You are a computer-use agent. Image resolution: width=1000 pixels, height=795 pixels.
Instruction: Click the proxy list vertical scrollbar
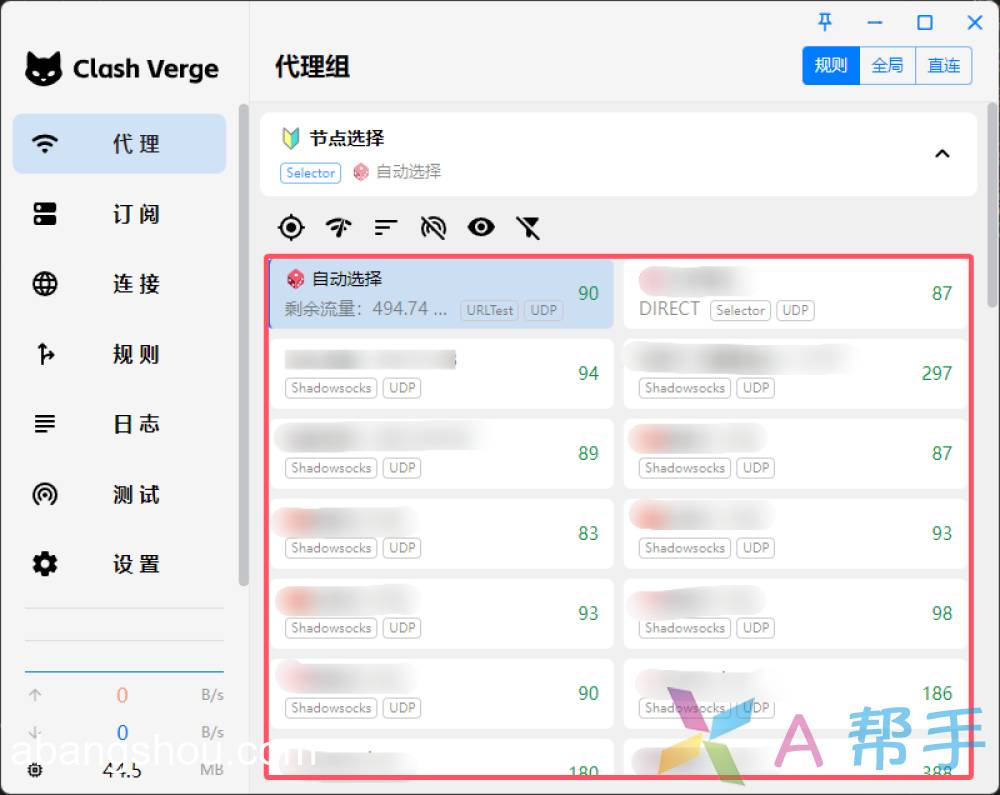991,200
